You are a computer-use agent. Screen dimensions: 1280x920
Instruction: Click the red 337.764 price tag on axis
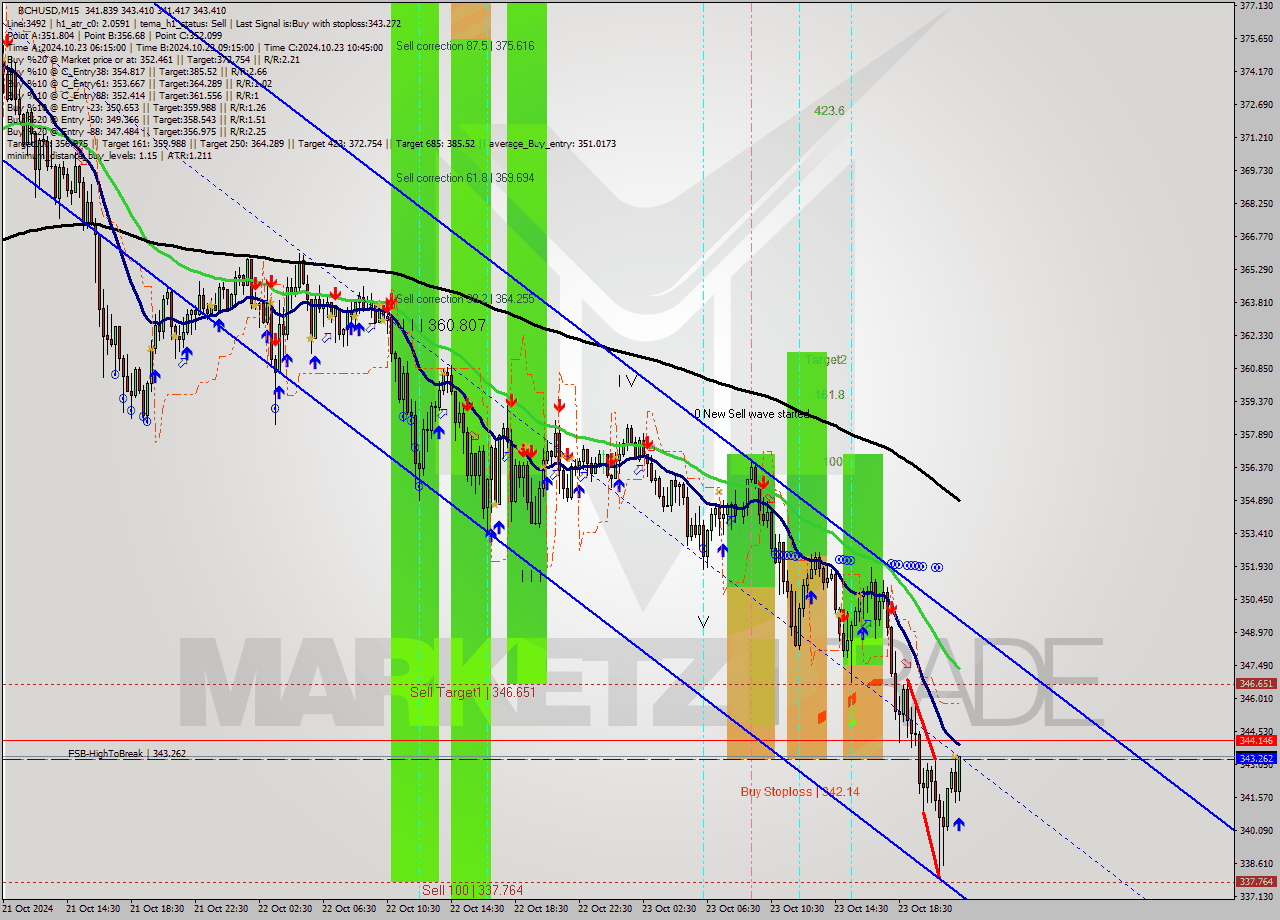tap(1256, 882)
